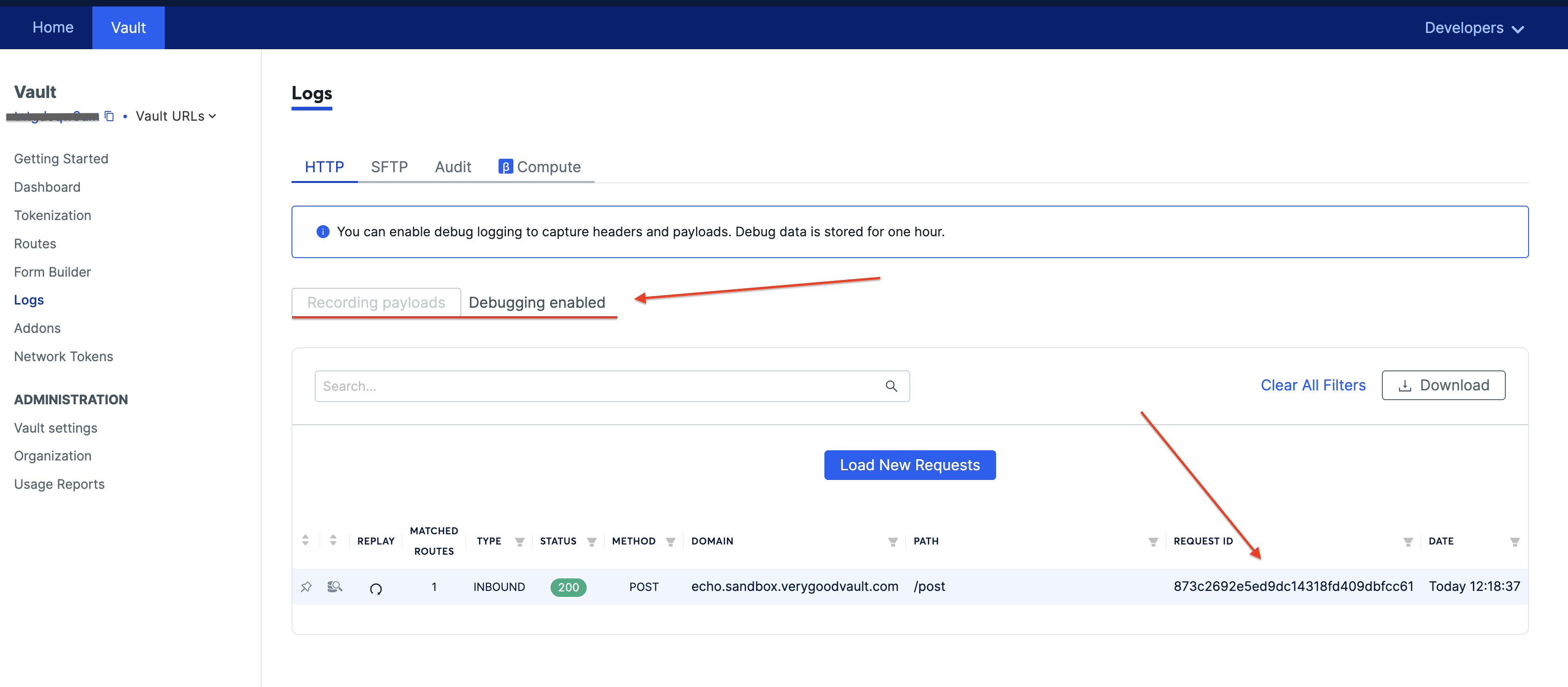Screen dimensions: 1568x687
Task: Click the info icon in debug banner
Action: [323, 232]
